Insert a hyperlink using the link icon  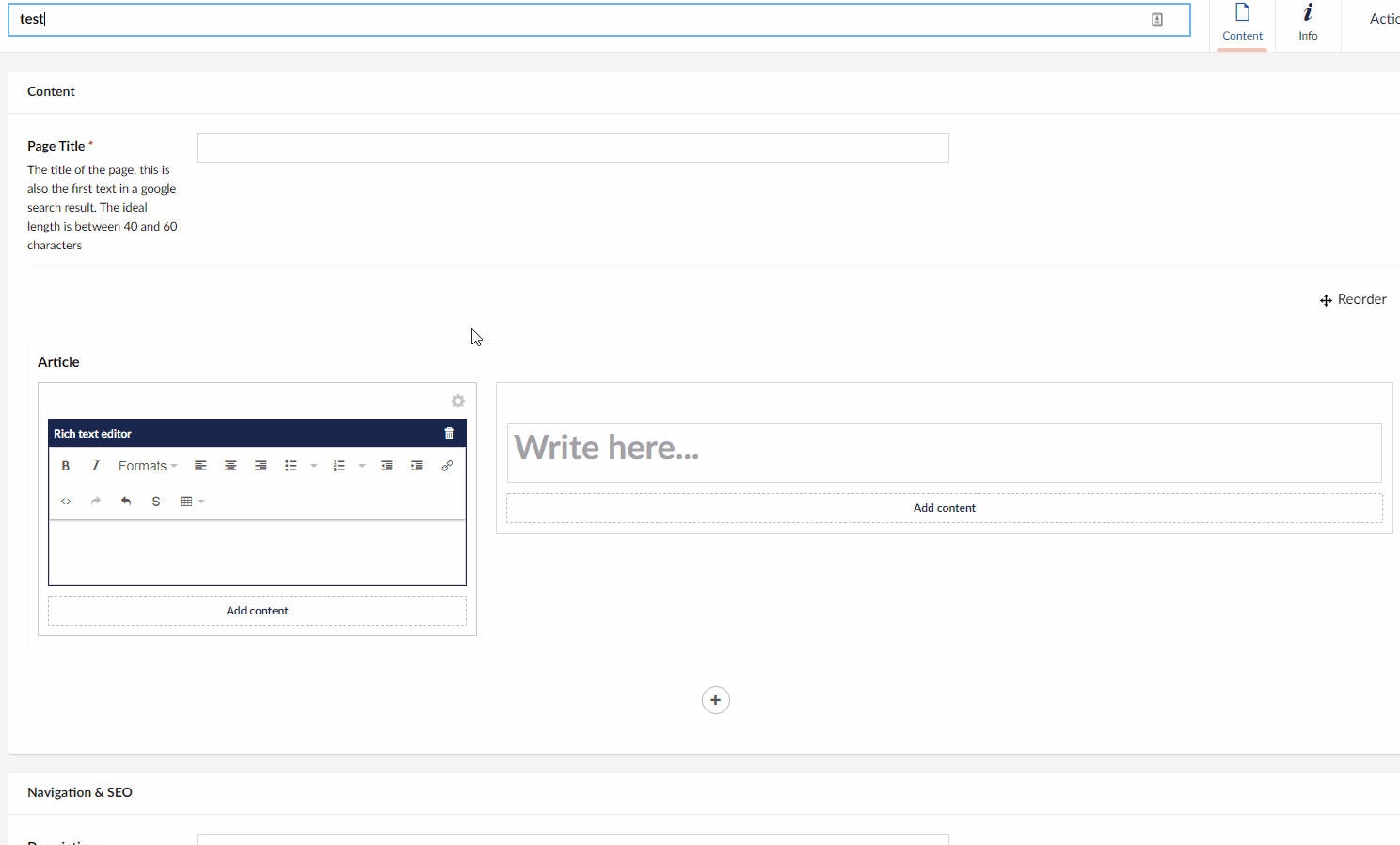point(447,465)
